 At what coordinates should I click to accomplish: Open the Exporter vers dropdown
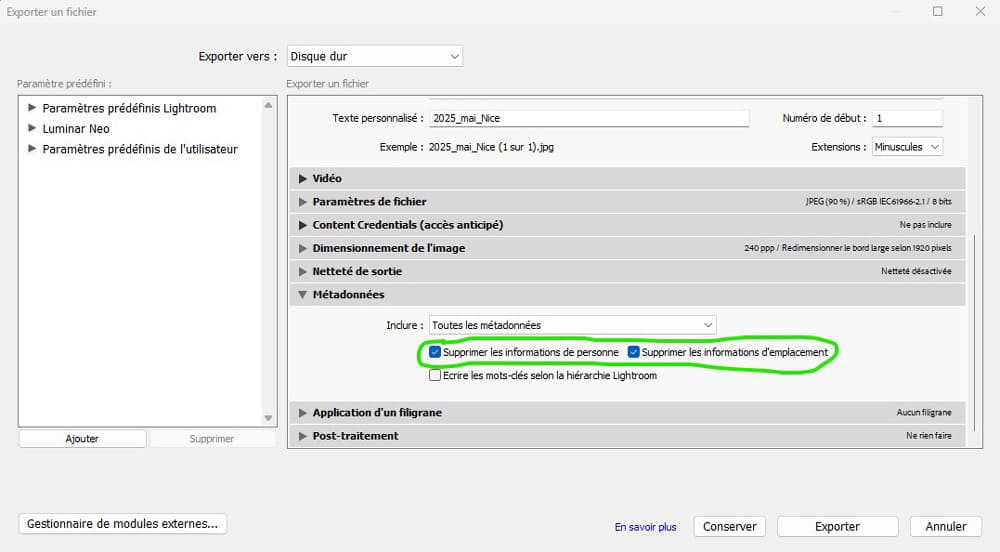coord(375,57)
